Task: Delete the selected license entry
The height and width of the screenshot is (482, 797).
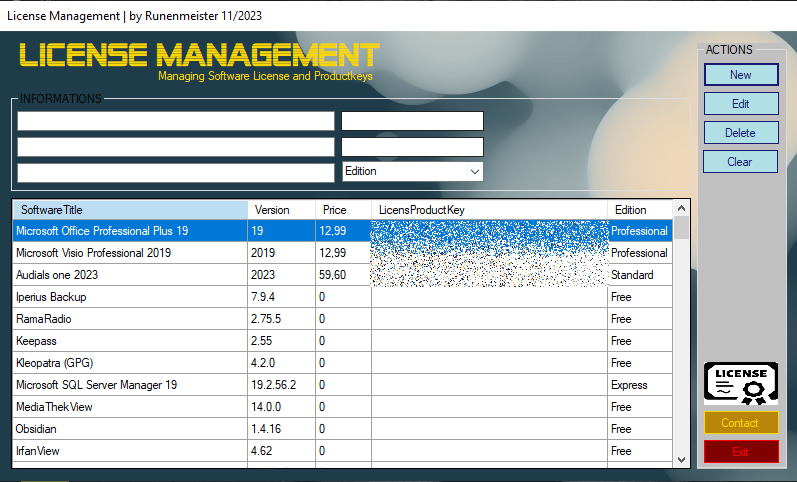Action: coord(741,133)
